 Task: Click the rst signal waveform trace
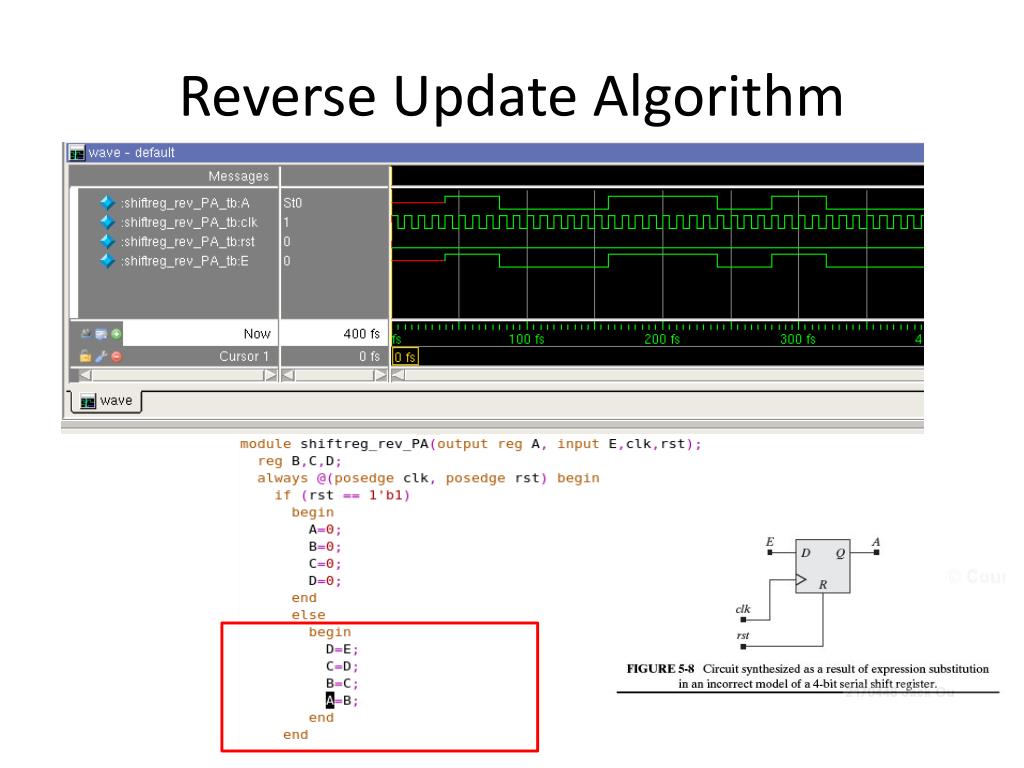pyautogui.click(x=657, y=248)
